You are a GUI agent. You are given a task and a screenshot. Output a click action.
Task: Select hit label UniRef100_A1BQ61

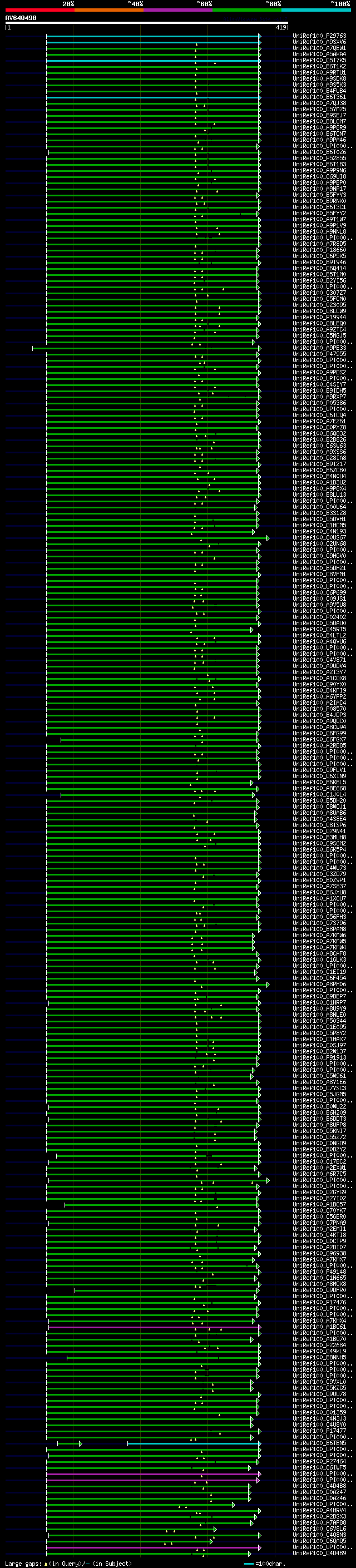[319, 1327]
